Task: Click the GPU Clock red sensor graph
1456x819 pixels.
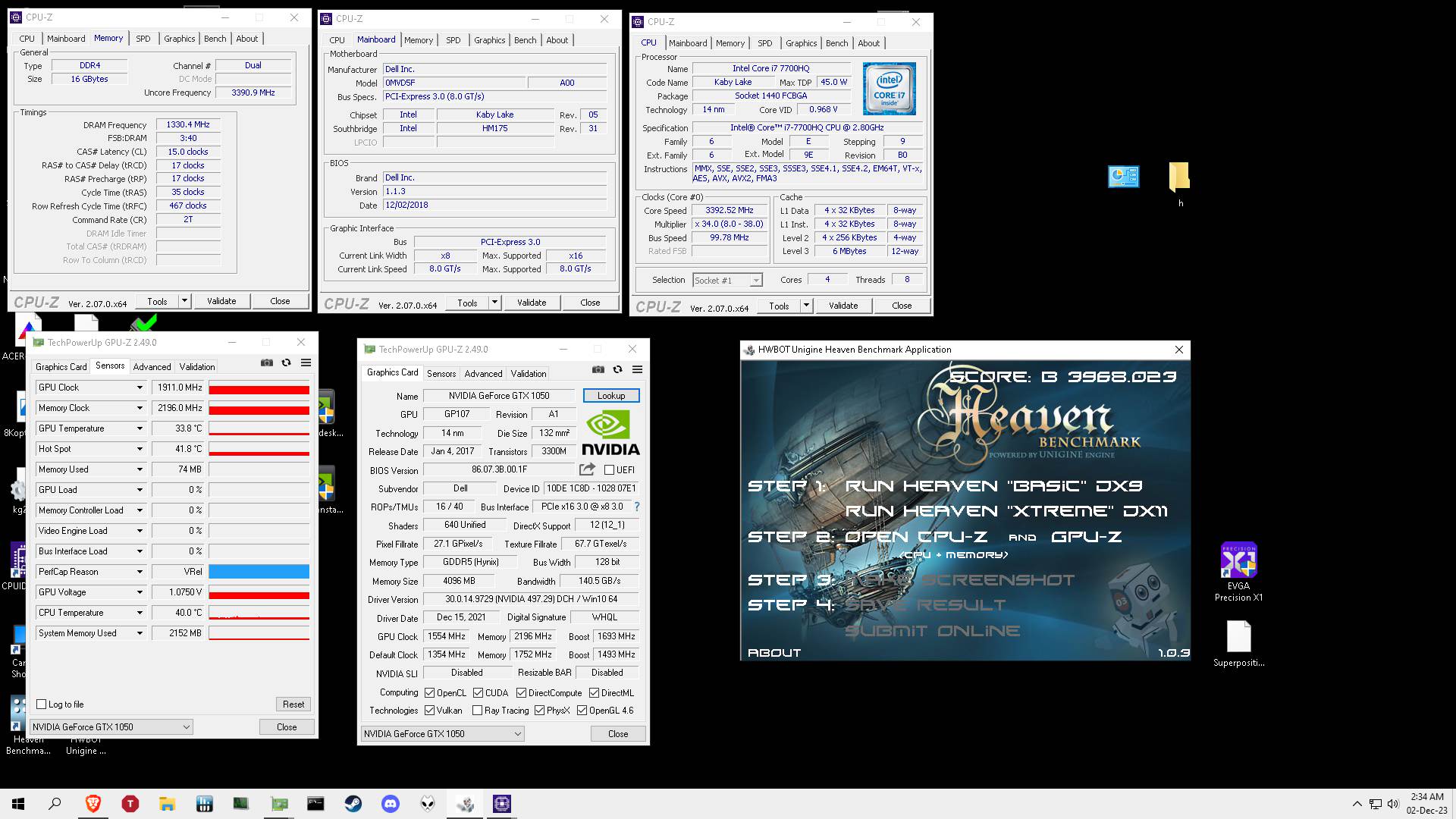Action: pyautogui.click(x=259, y=388)
